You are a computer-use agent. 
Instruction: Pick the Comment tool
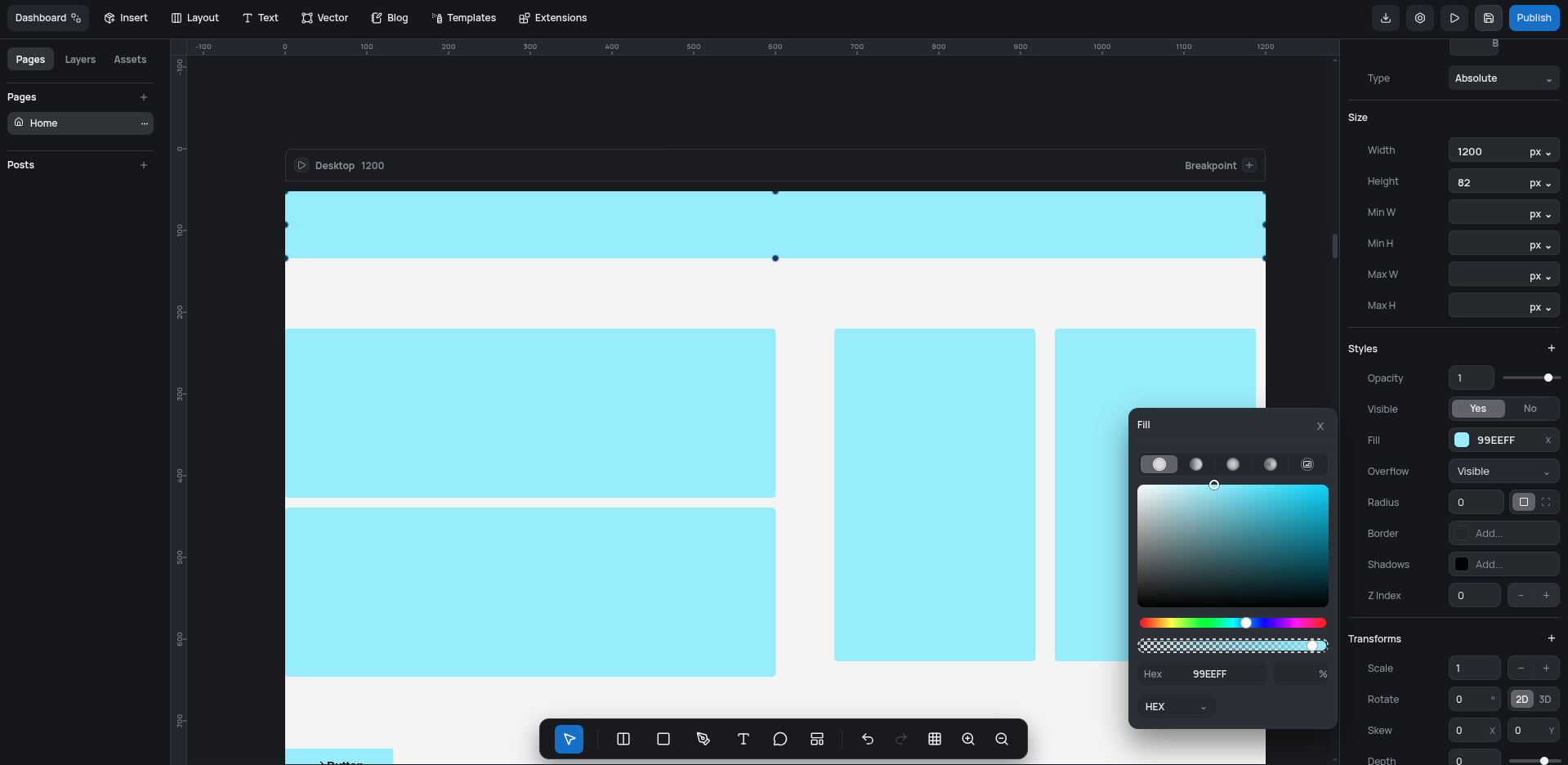[780, 739]
